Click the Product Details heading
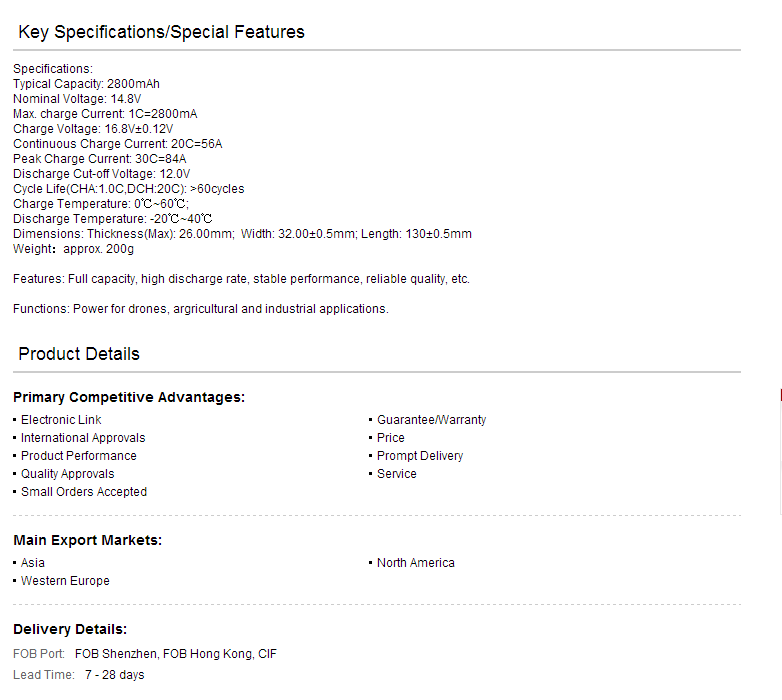The image size is (782, 700). pos(79,354)
